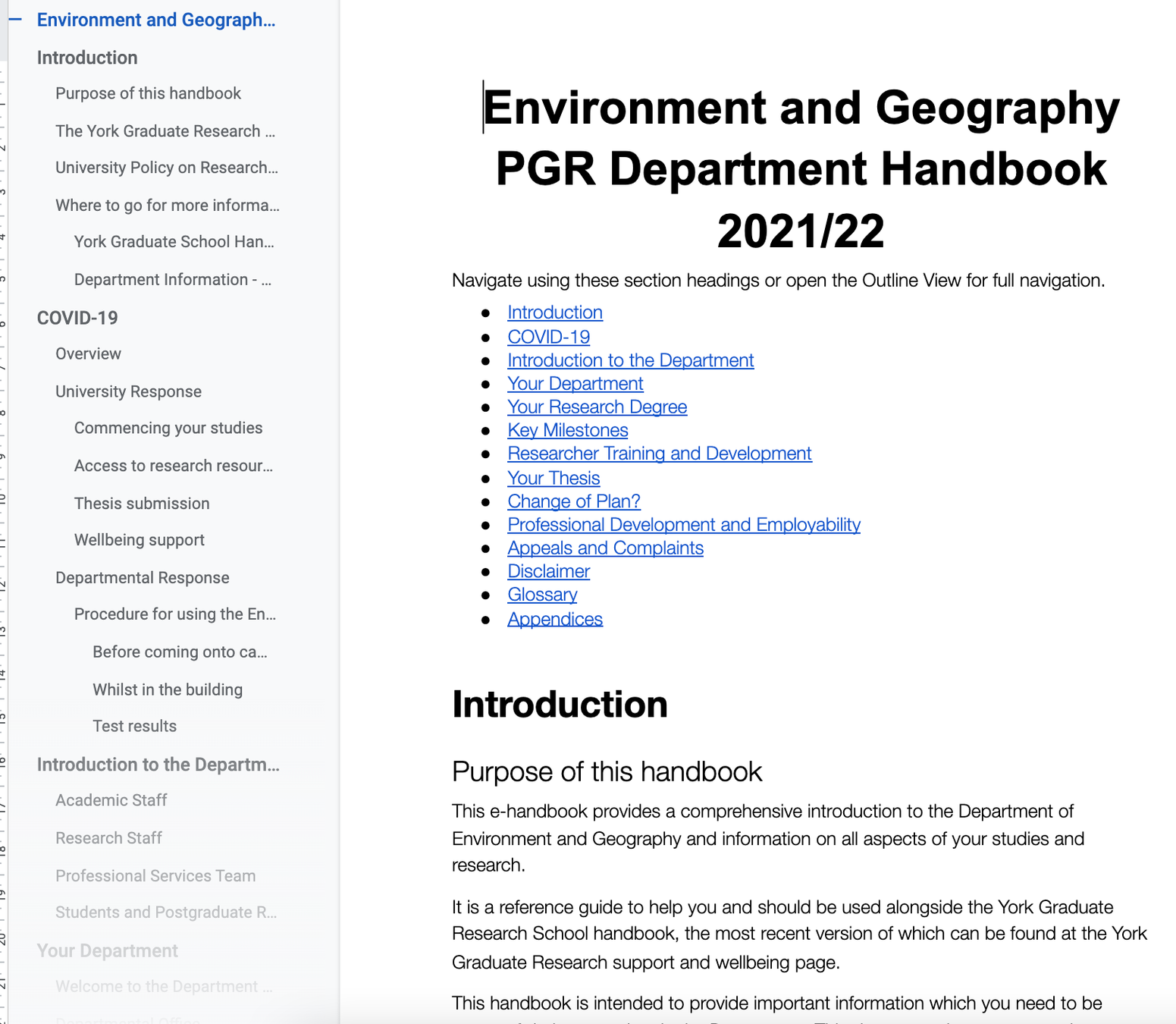This screenshot has width=1176, height=1024.
Task: Click the Your Thesis link
Action: click(x=554, y=479)
